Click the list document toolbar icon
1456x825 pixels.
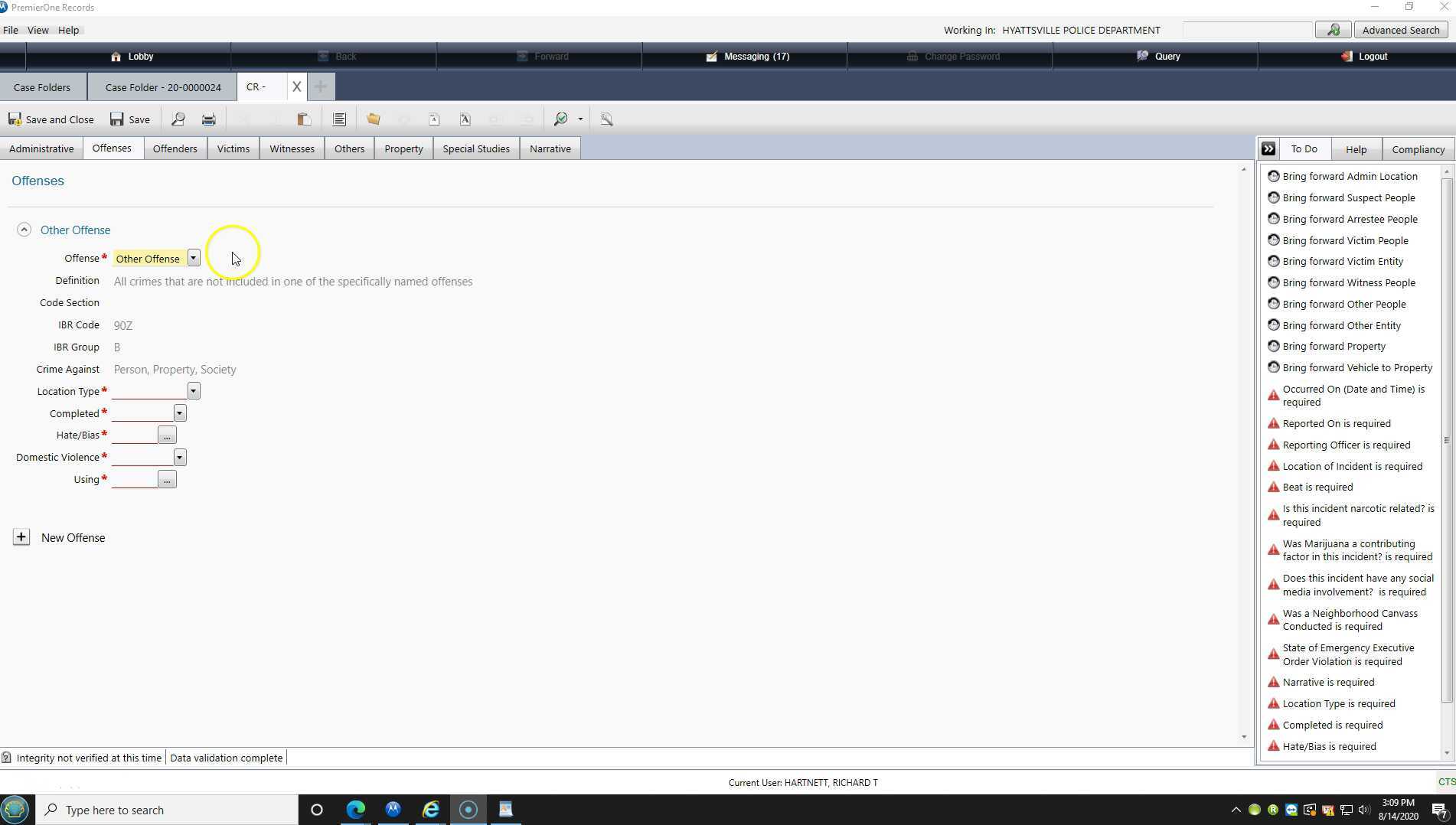[x=339, y=119]
